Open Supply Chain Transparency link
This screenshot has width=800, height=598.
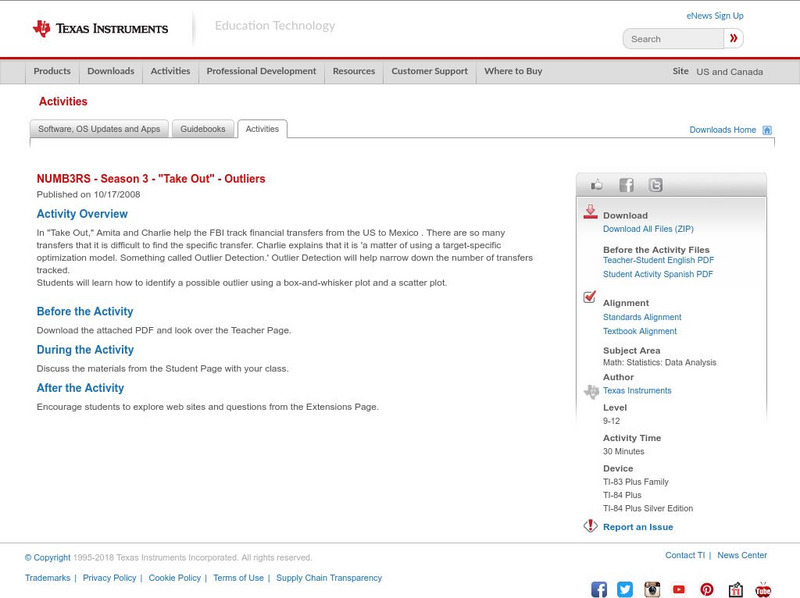point(329,578)
